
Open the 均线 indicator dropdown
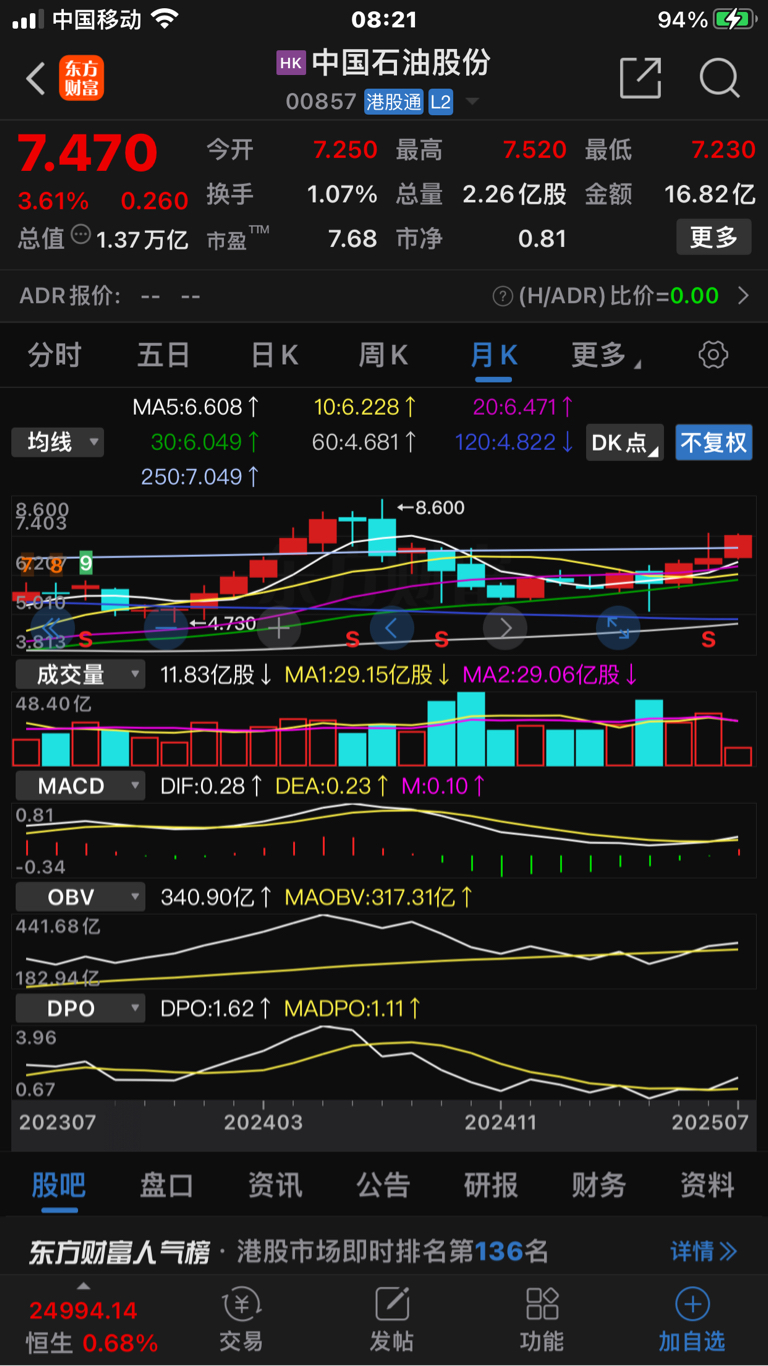pyautogui.click(x=58, y=442)
